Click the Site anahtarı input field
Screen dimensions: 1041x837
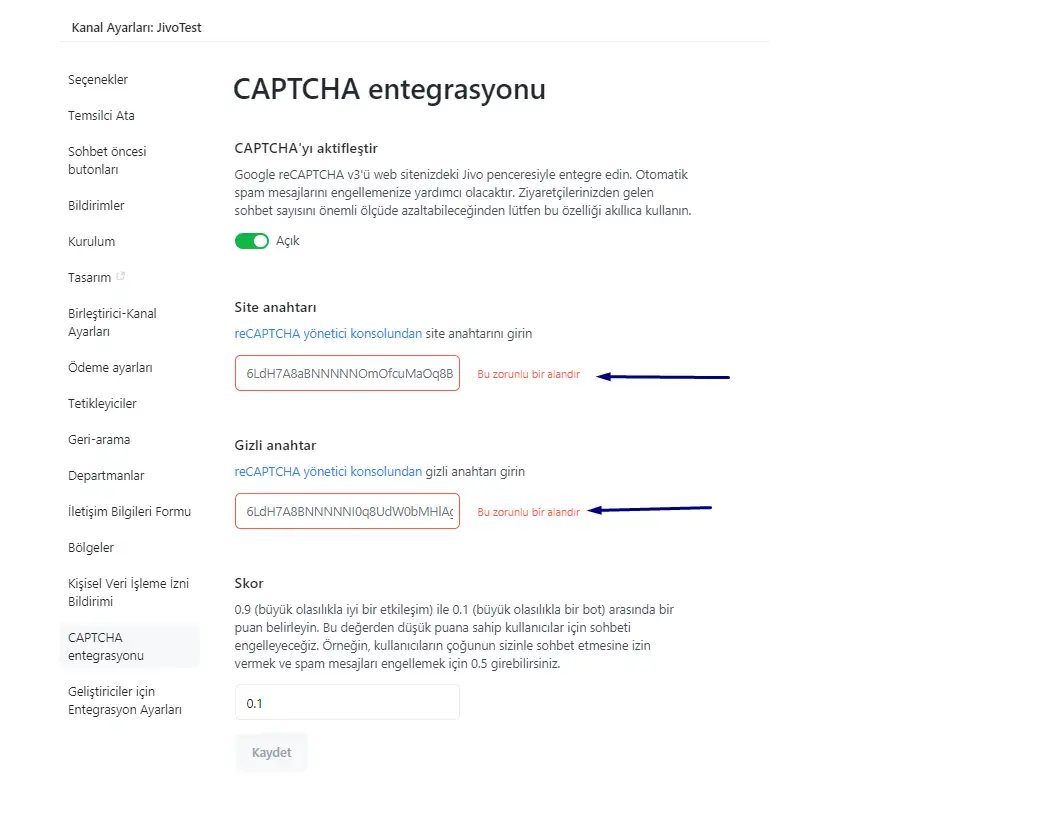347,374
